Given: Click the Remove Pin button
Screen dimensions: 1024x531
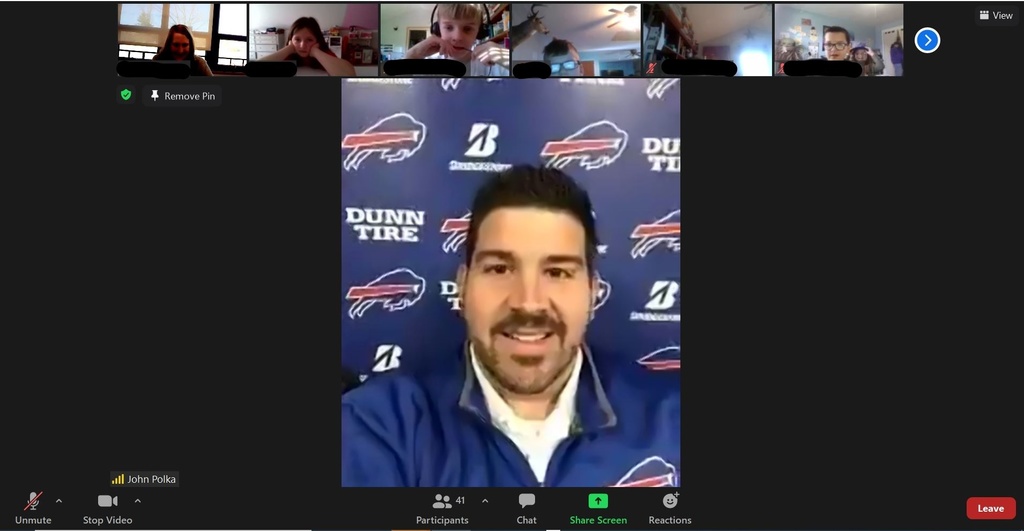Looking at the screenshot, I should 182,96.
